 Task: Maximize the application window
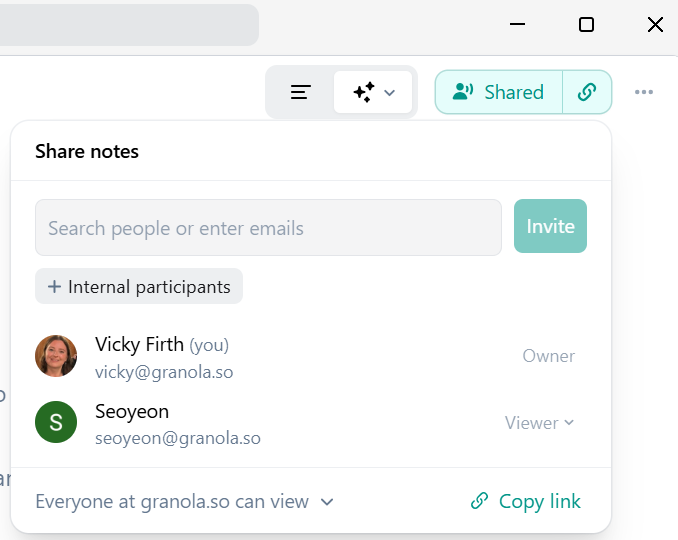click(x=587, y=25)
